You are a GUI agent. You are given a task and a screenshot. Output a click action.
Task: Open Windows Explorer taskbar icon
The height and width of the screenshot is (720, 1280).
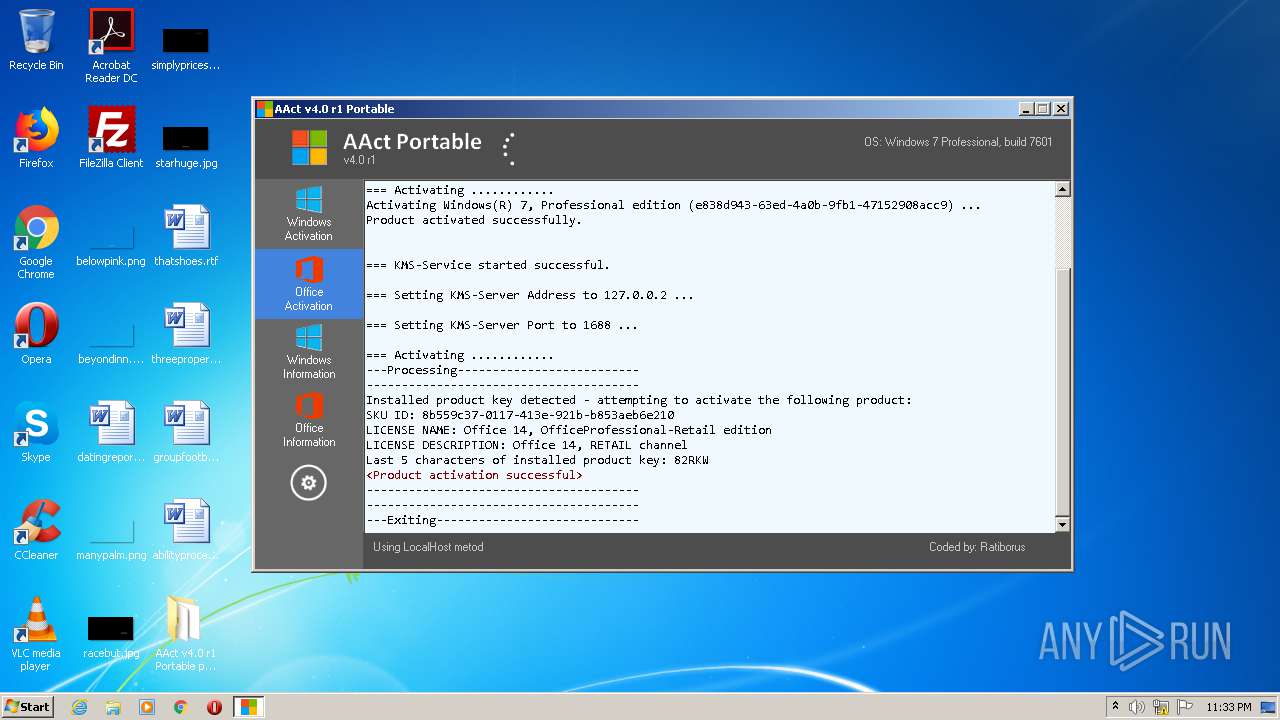pos(113,707)
